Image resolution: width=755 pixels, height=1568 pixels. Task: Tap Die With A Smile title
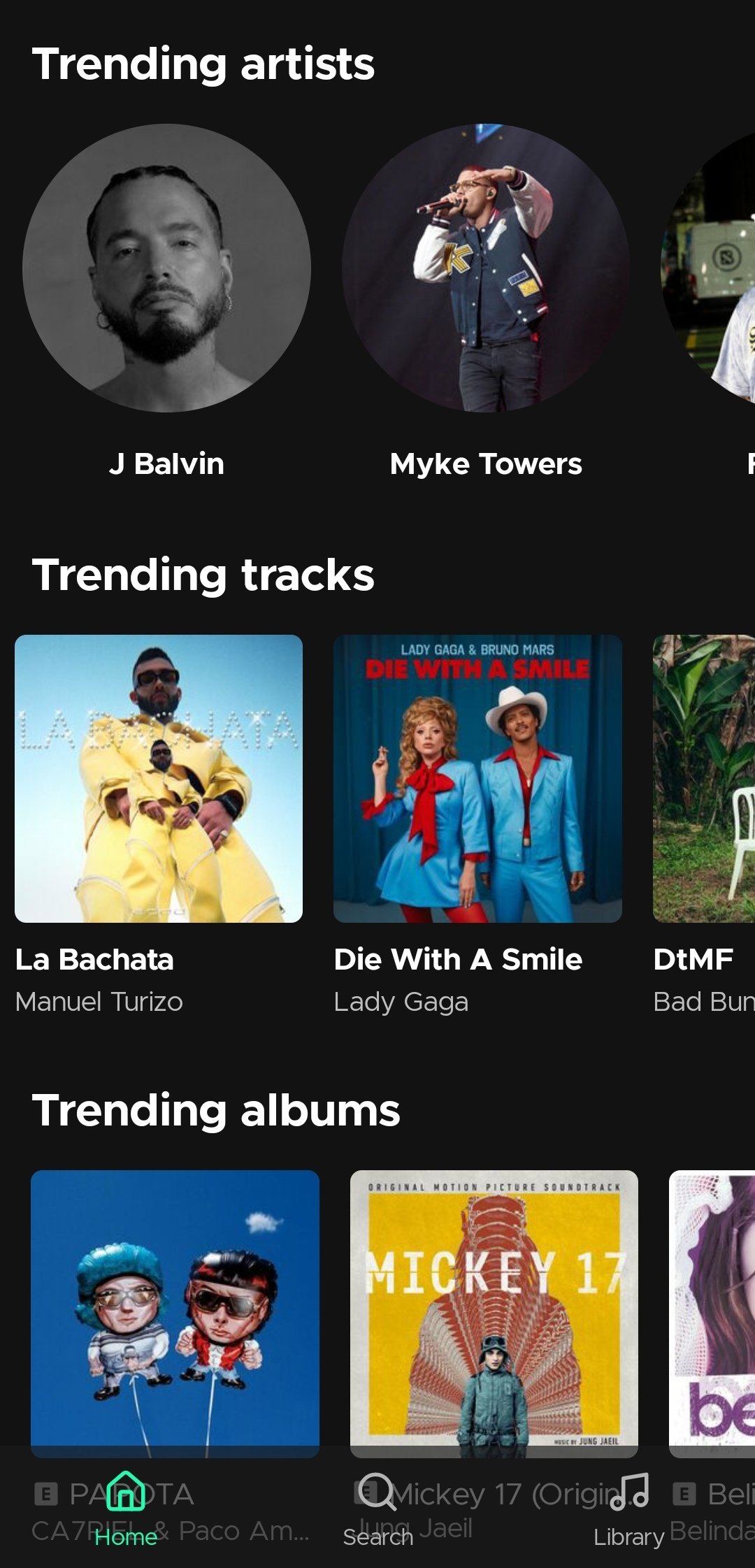458,960
